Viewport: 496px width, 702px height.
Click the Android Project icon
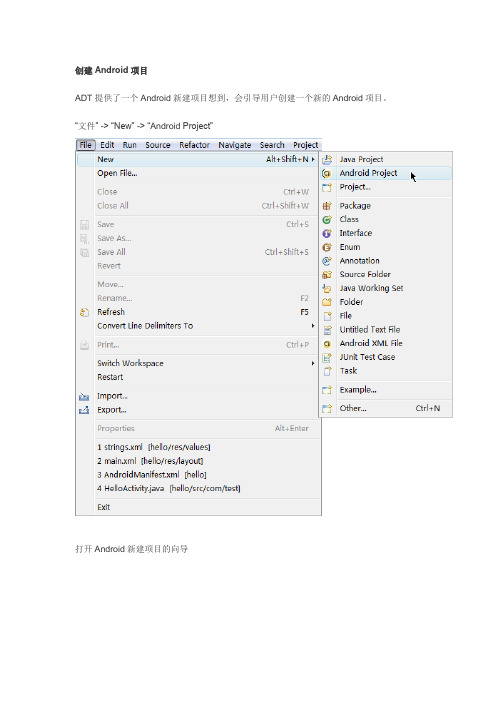(327, 173)
